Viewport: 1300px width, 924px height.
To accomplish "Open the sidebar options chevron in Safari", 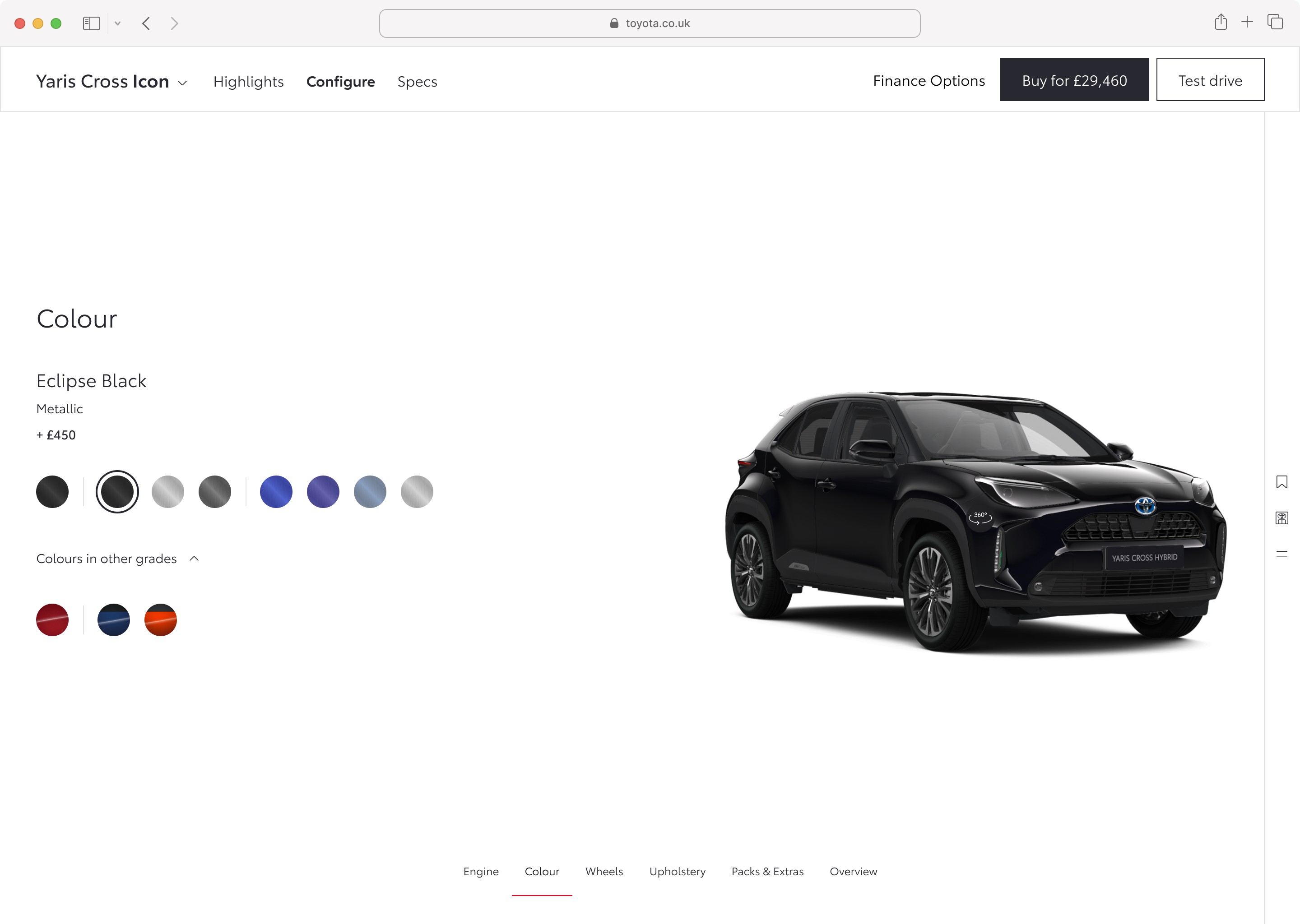I will (x=118, y=23).
